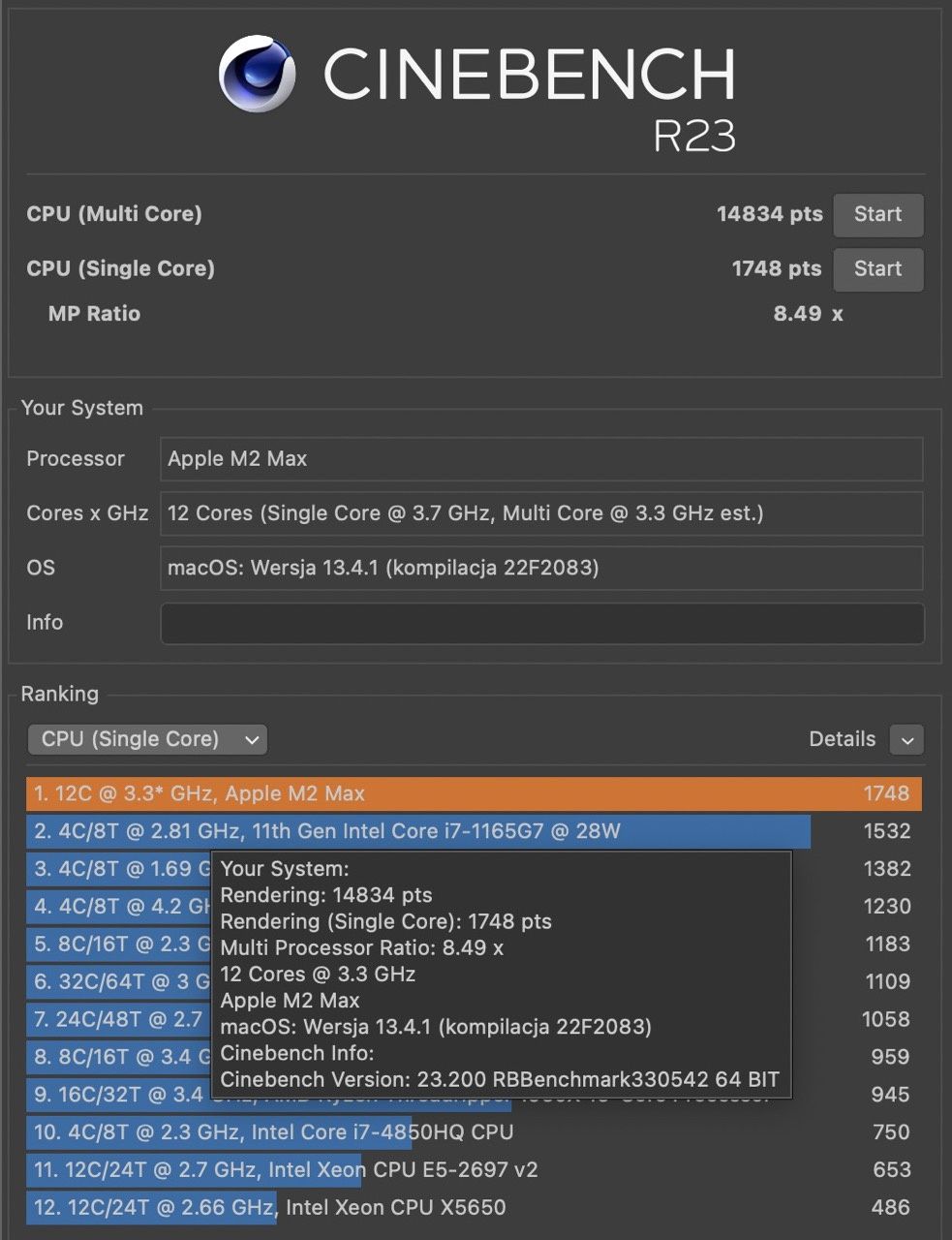Click the MP Ratio label
This screenshot has height=1240, width=952.
point(94,314)
